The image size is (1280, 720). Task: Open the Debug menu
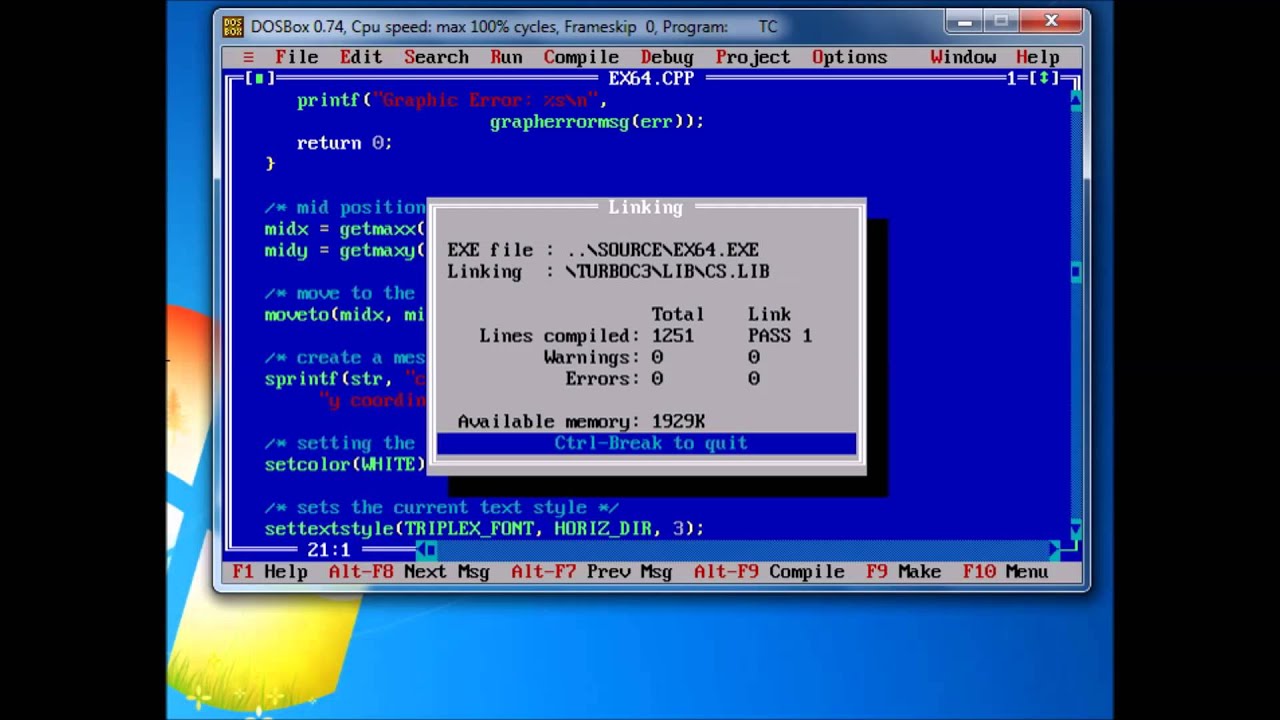point(666,57)
